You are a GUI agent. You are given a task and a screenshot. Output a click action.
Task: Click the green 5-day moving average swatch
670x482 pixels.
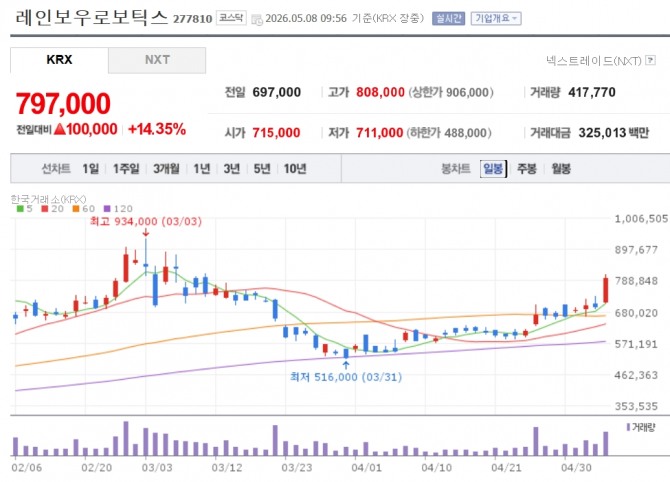(x=20, y=209)
